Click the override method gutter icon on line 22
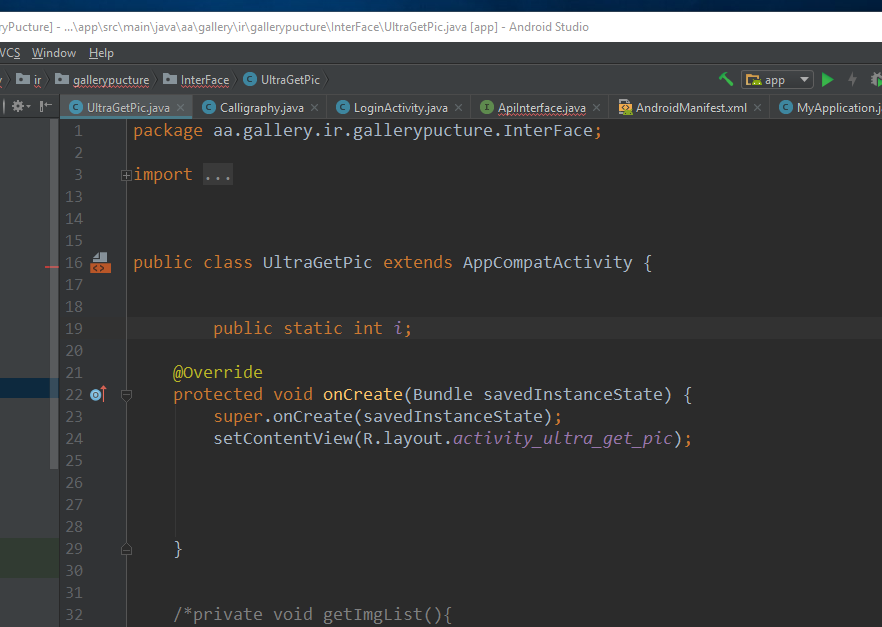This screenshot has height=627, width=882. pos(98,395)
